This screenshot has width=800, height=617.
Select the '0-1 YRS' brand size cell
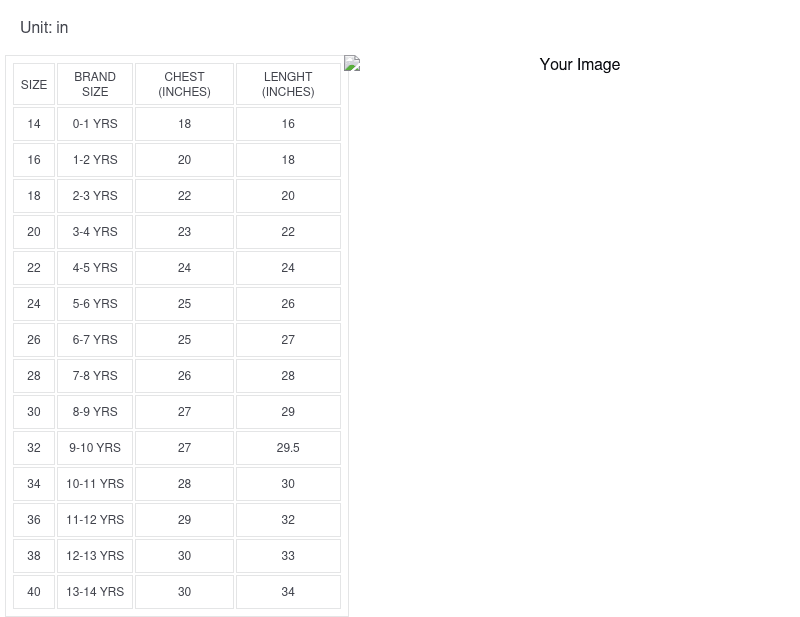(95, 124)
